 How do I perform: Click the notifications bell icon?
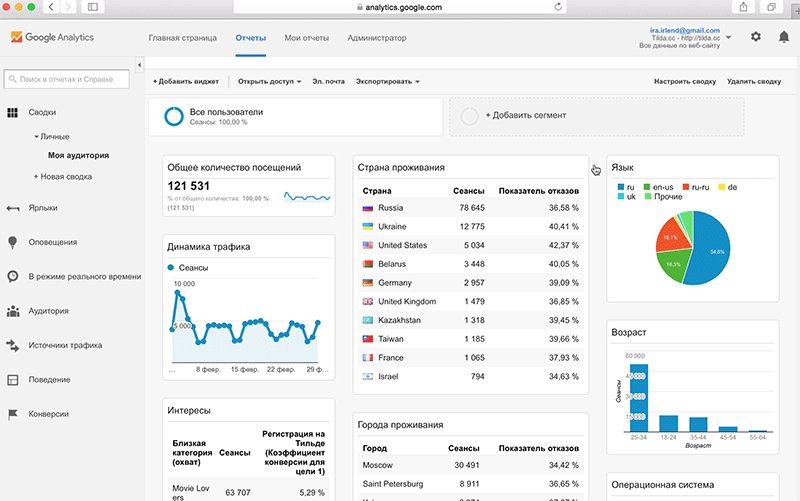click(x=783, y=37)
